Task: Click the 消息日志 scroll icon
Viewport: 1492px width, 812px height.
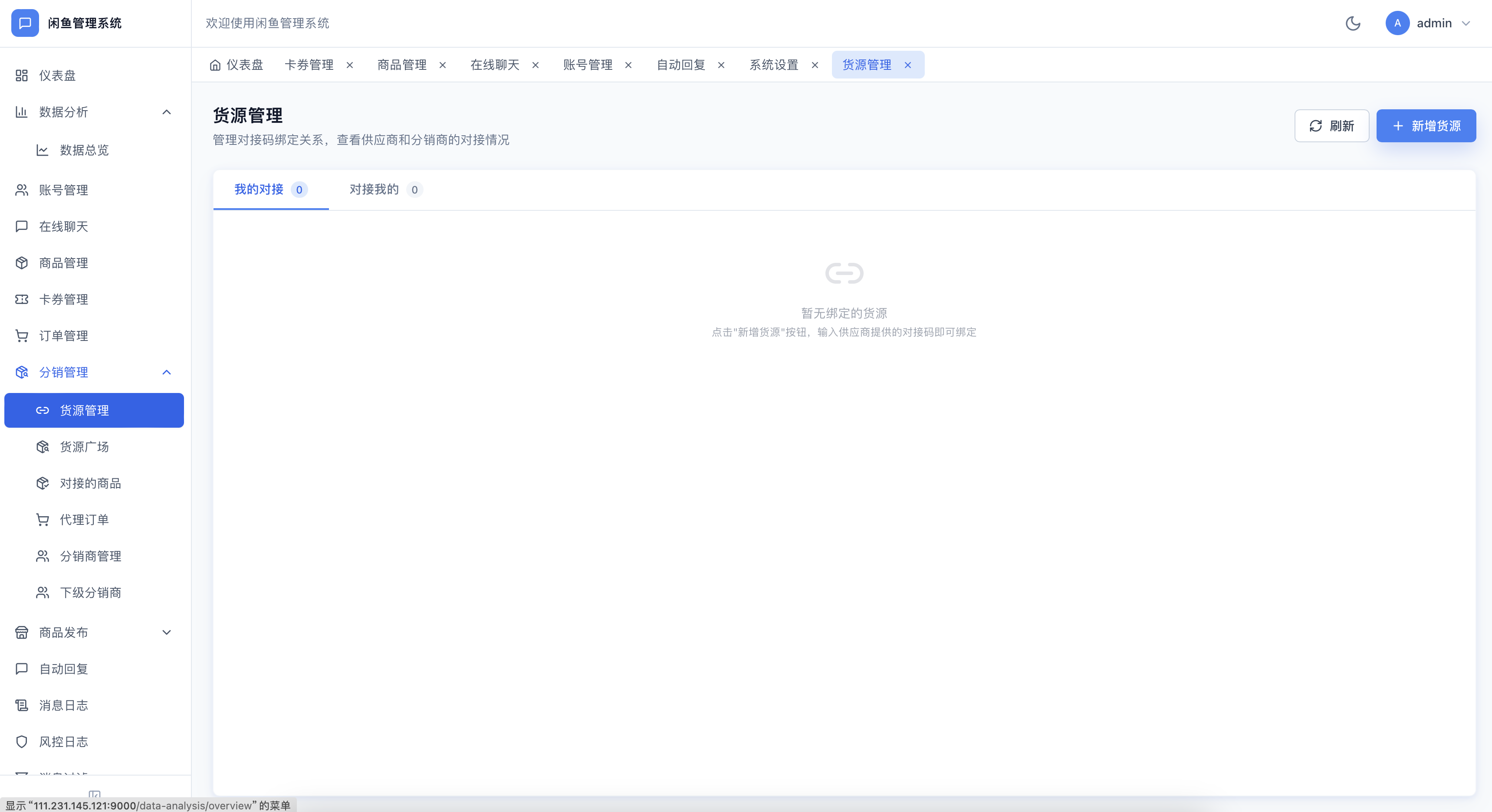Action: point(21,705)
